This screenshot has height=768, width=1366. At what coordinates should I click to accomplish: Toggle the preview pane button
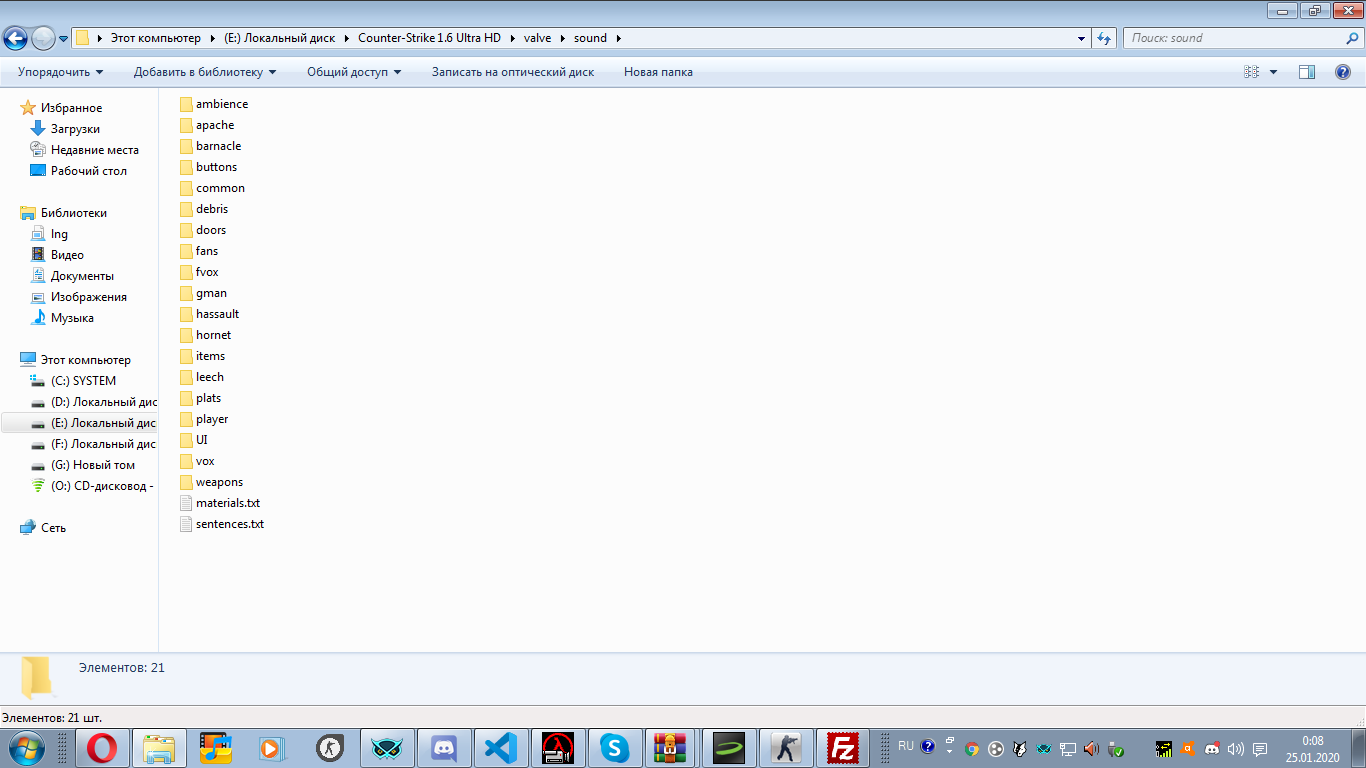[x=1307, y=72]
